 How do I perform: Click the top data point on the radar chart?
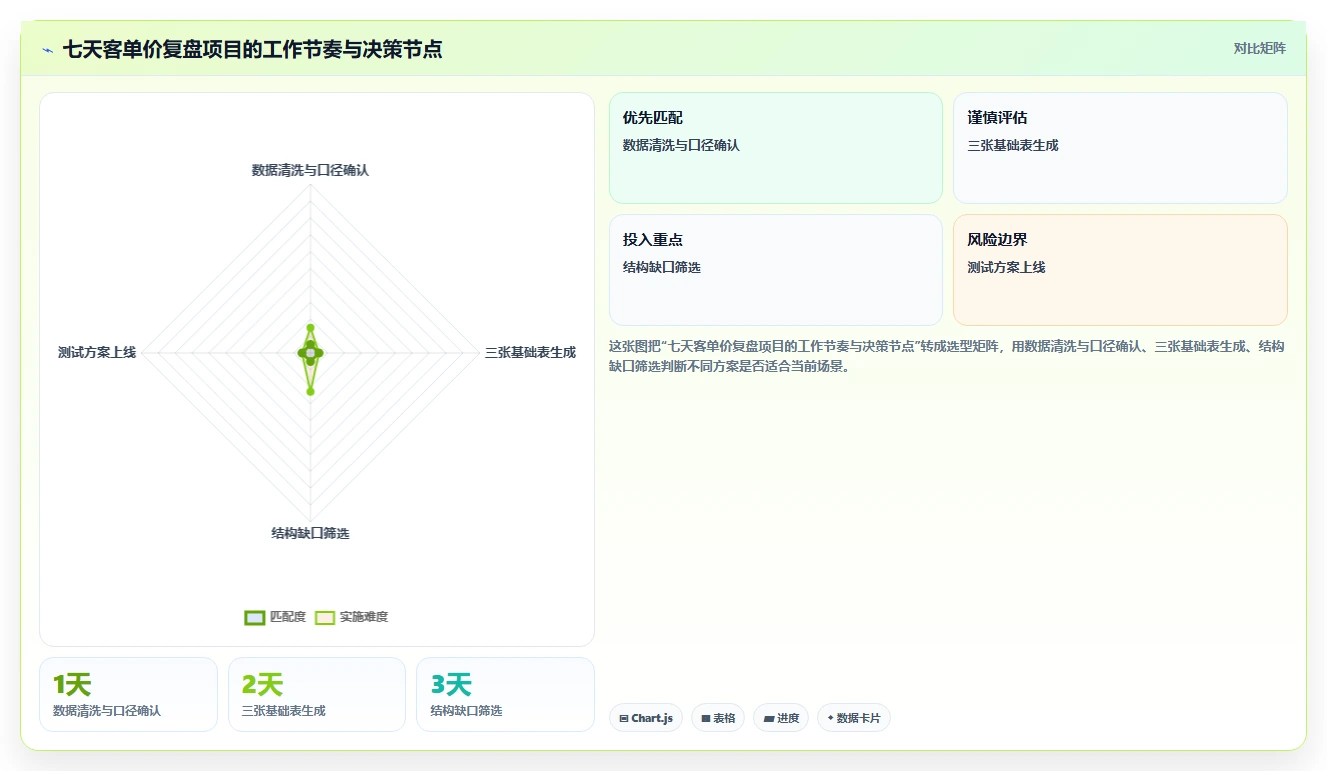tap(310, 327)
